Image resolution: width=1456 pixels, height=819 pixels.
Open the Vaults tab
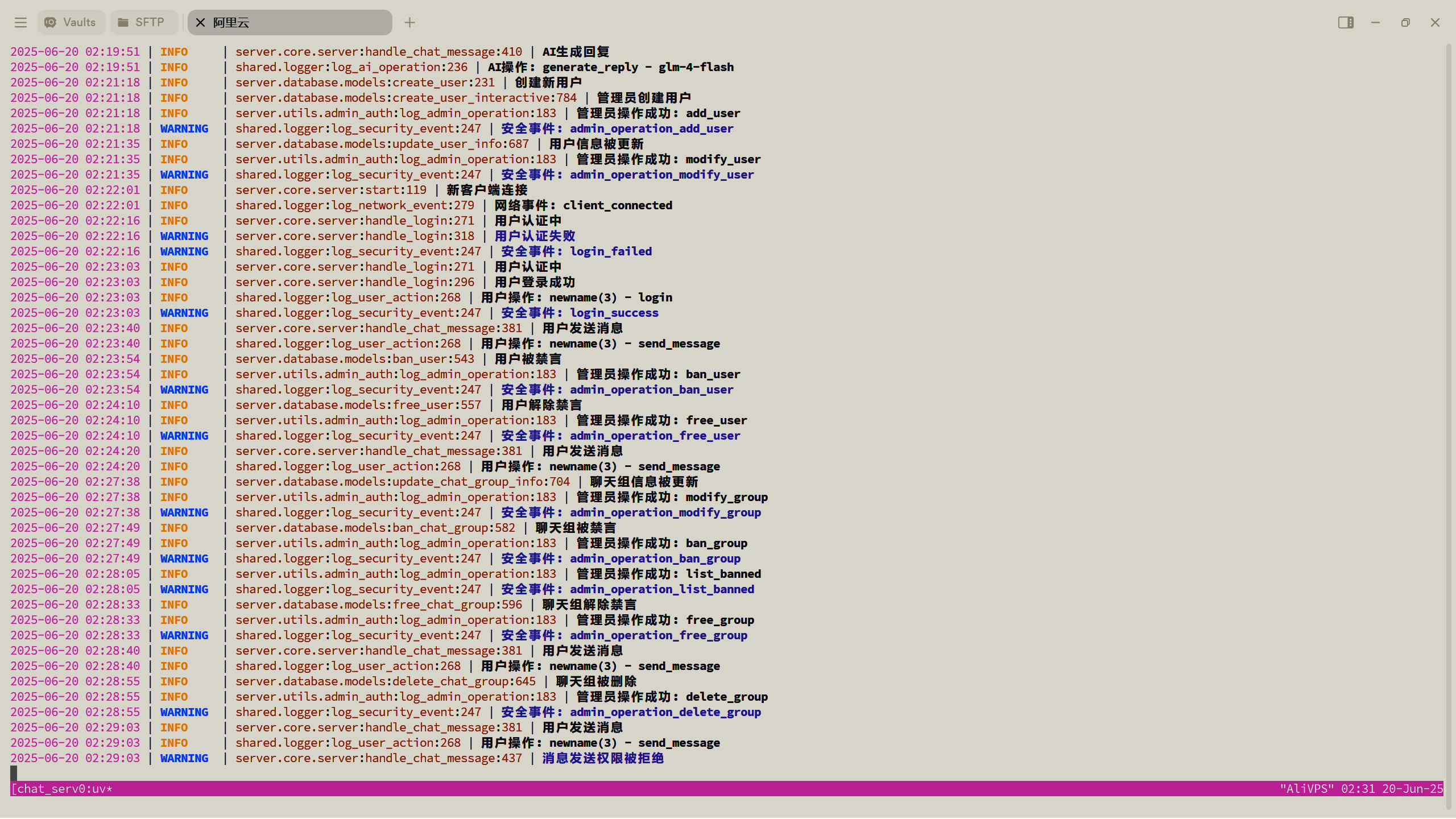click(71, 23)
